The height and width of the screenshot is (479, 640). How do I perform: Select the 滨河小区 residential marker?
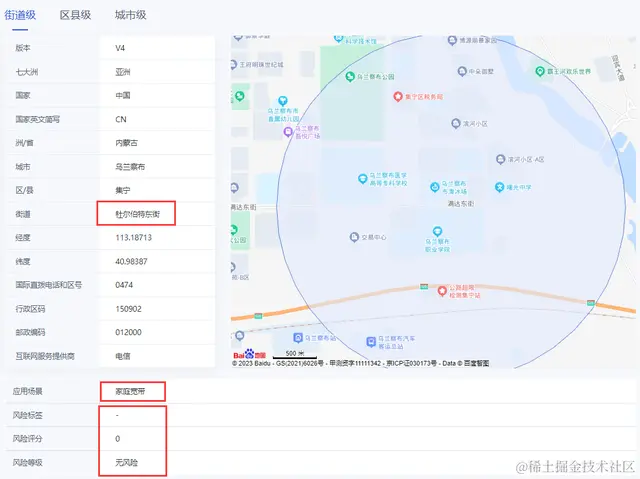[456, 123]
